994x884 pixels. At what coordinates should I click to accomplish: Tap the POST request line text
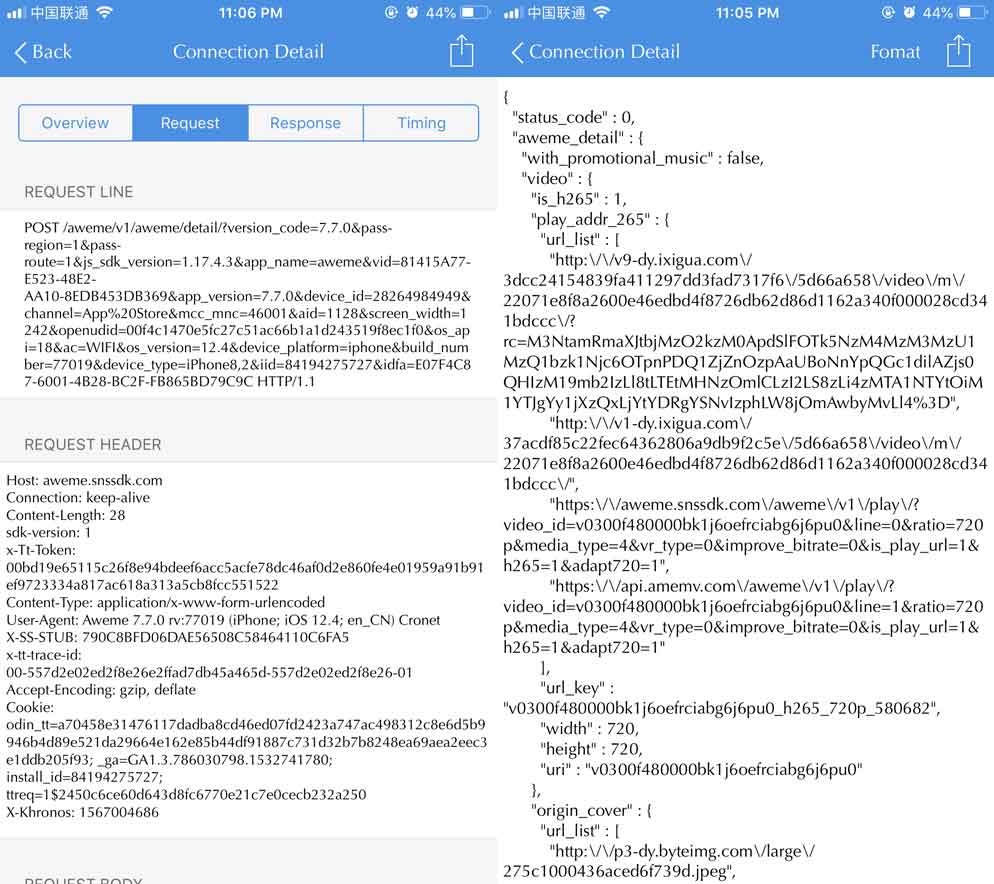[247, 304]
